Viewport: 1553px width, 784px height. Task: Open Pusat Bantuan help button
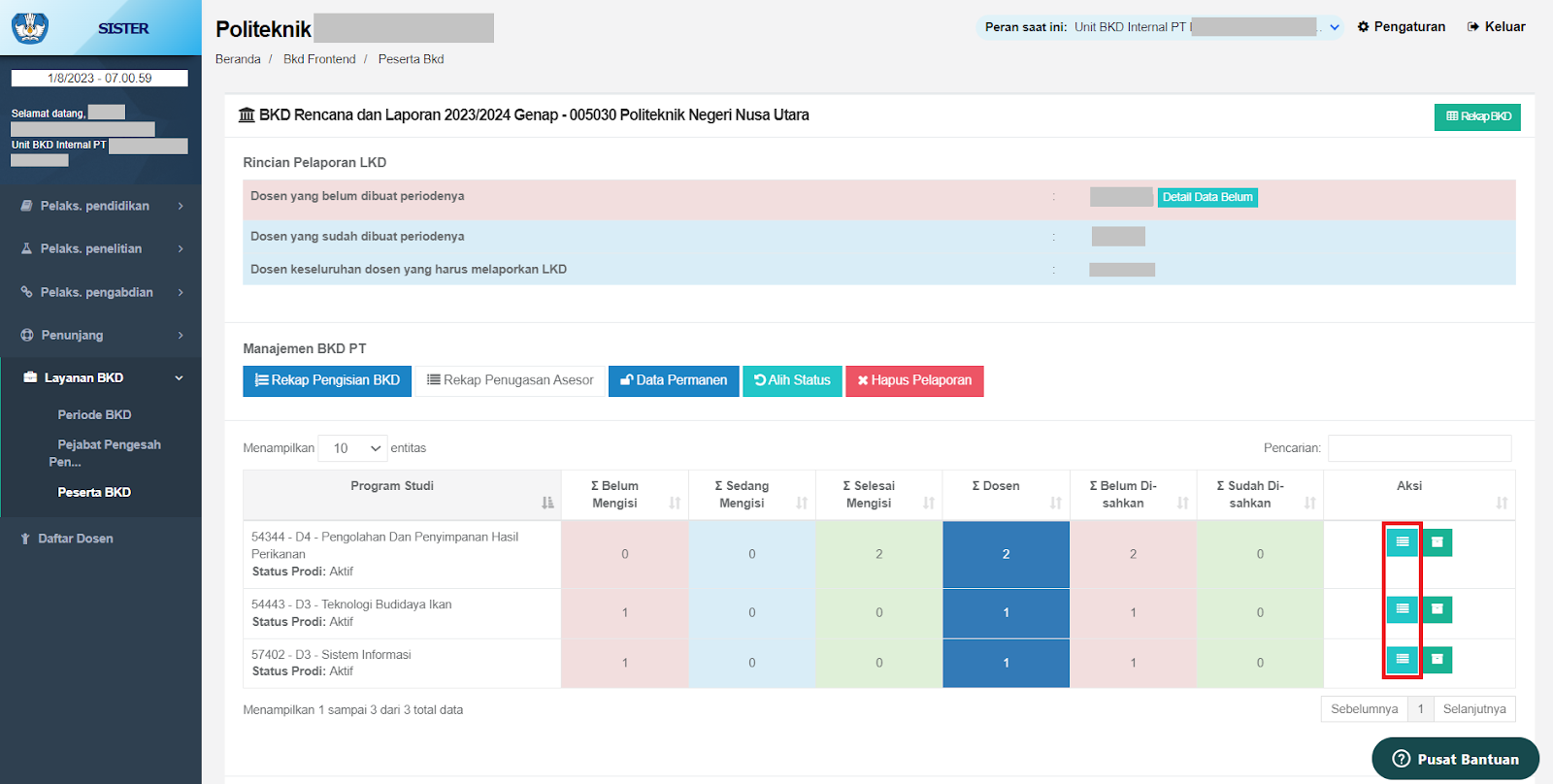(x=1455, y=759)
